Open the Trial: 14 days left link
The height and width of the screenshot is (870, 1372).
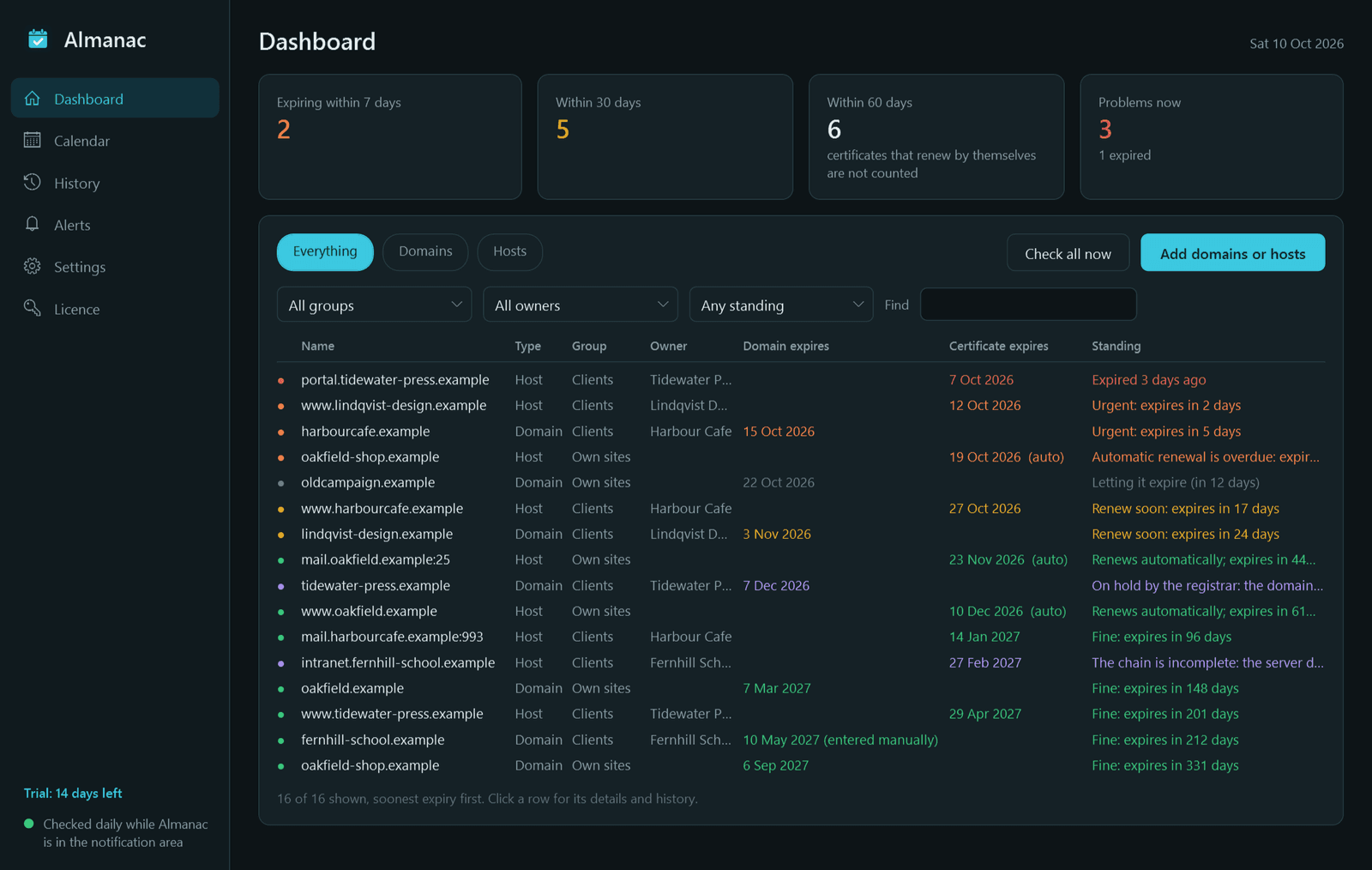click(73, 793)
